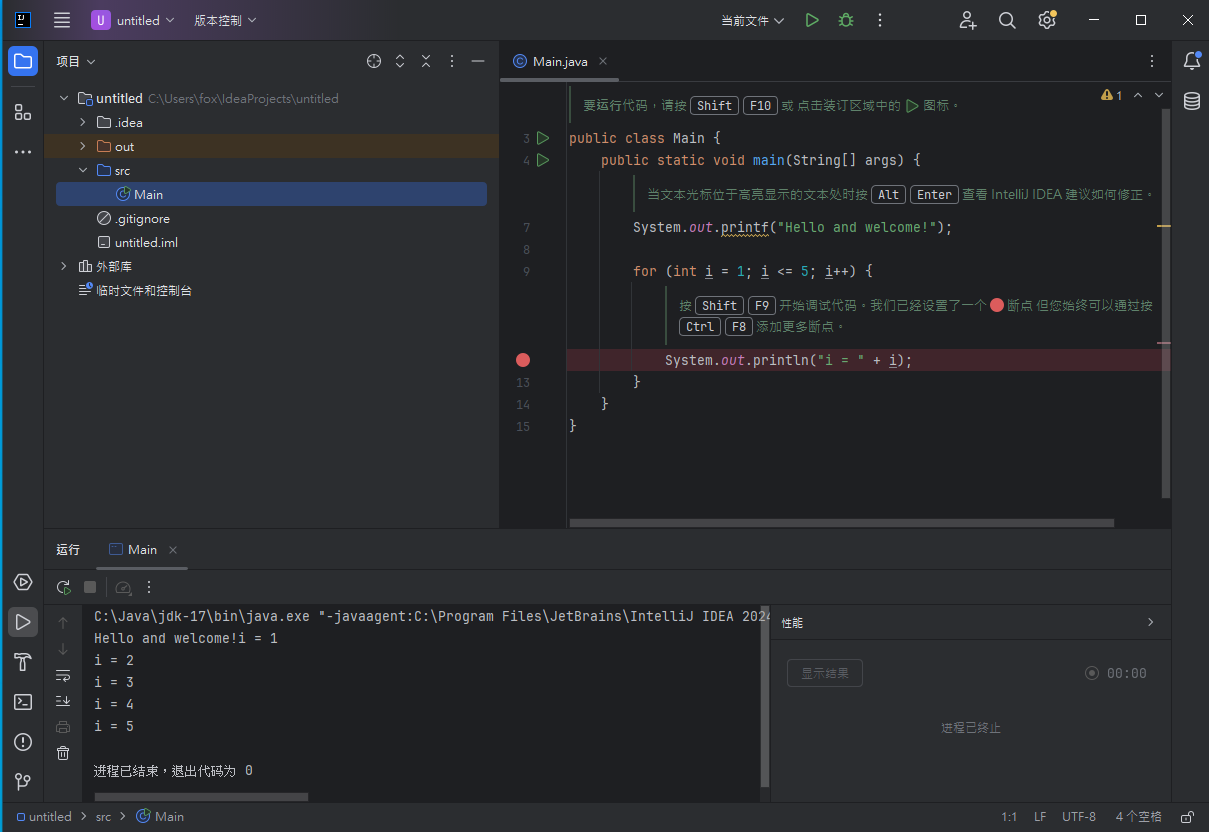This screenshot has height=832, width=1209.
Task: Open IDE settings gear icon
Action: tap(1046, 20)
